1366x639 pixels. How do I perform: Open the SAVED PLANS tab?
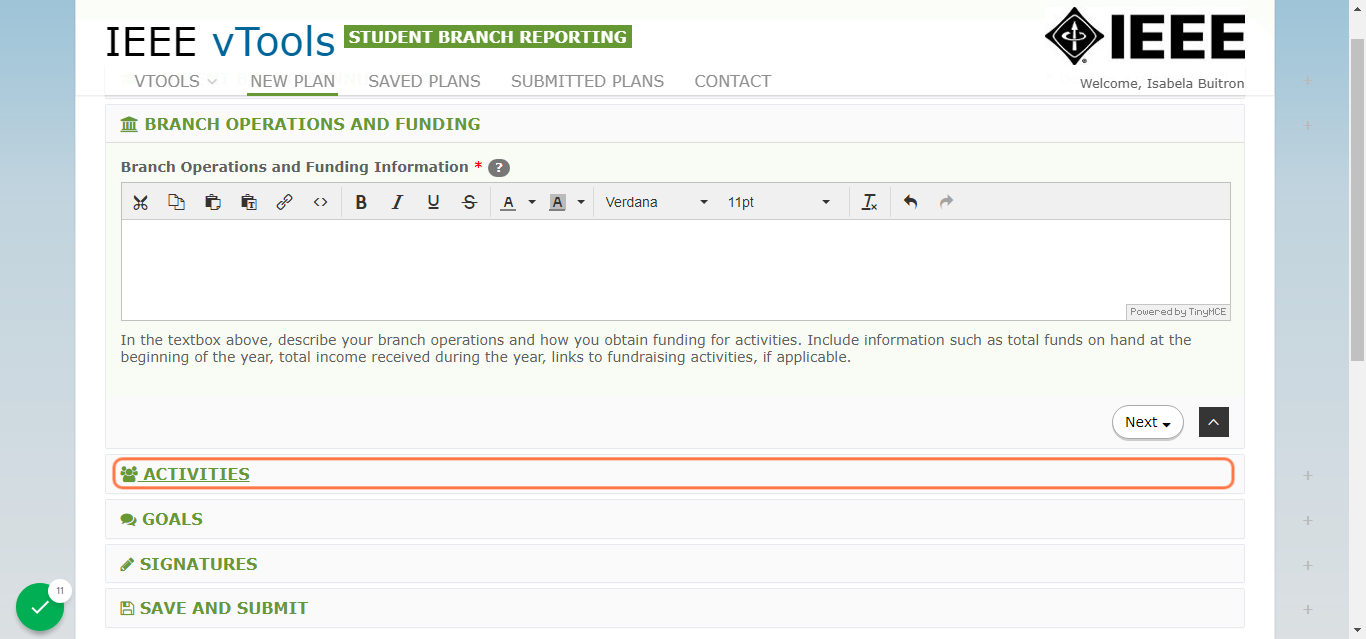pyautogui.click(x=424, y=81)
